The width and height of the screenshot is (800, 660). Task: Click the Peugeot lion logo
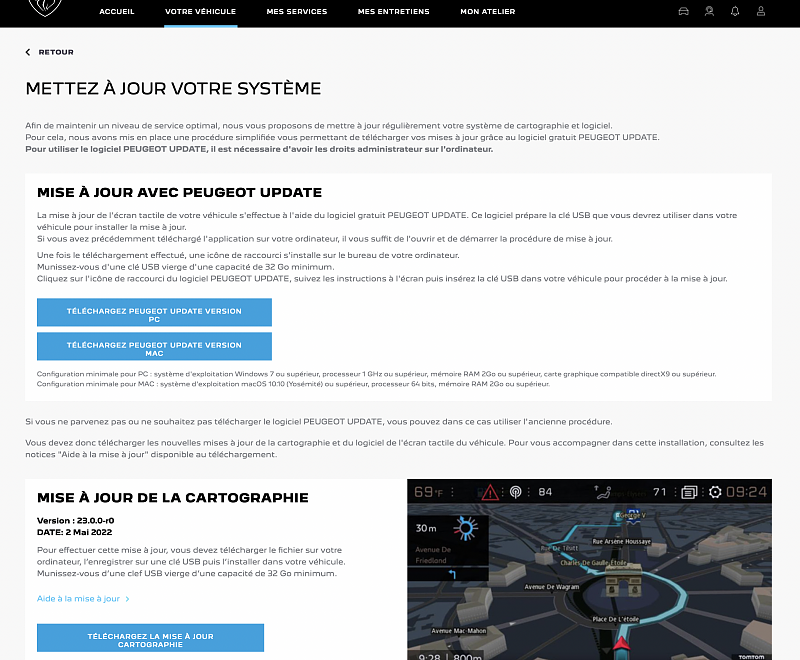45,8
